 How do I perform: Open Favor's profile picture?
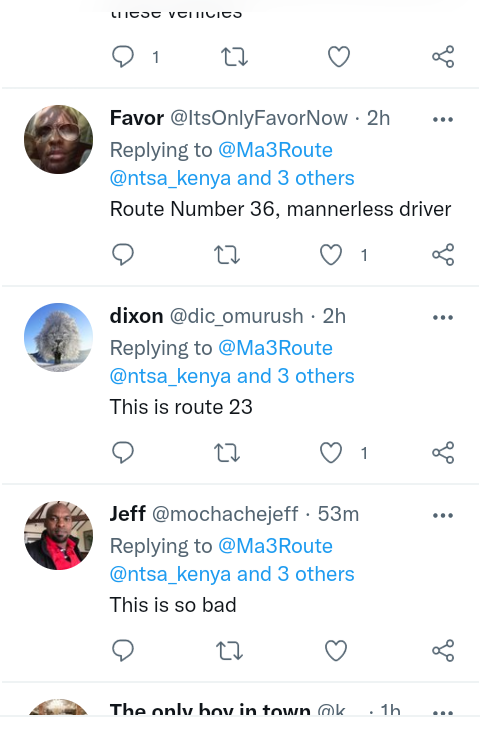tap(59, 139)
